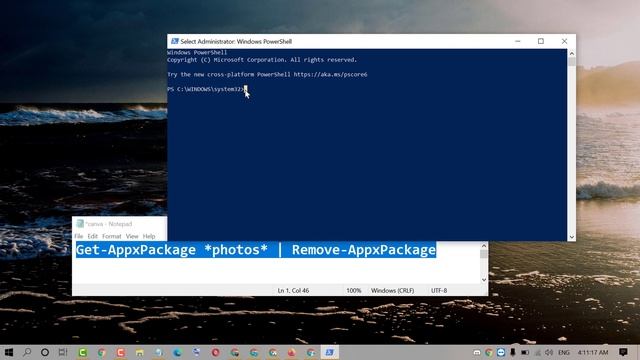The width and height of the screenshot is (640, 360).
Task: Open Notepad's View menu
Action: point(132,236)
